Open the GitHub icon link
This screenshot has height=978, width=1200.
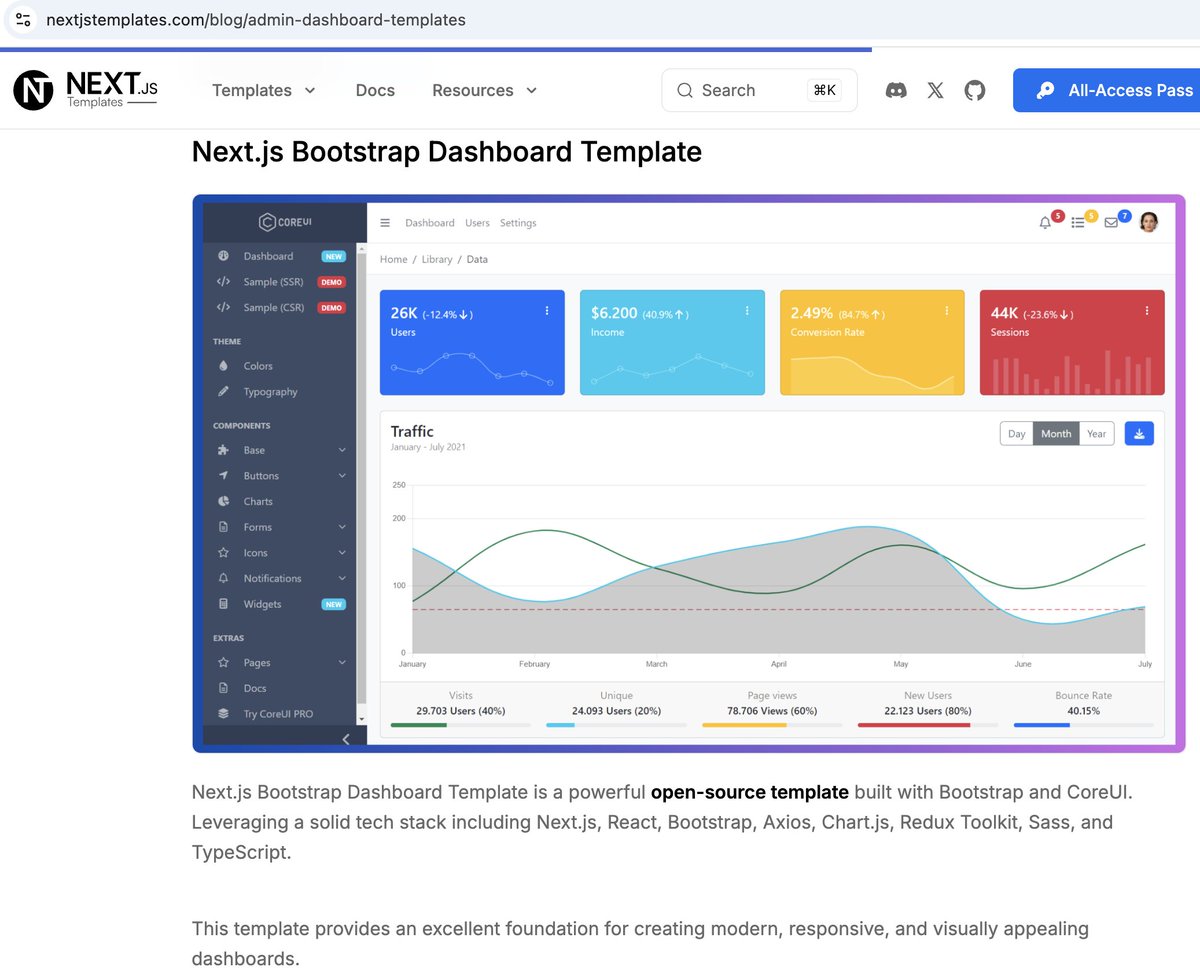tap(975, 90)
